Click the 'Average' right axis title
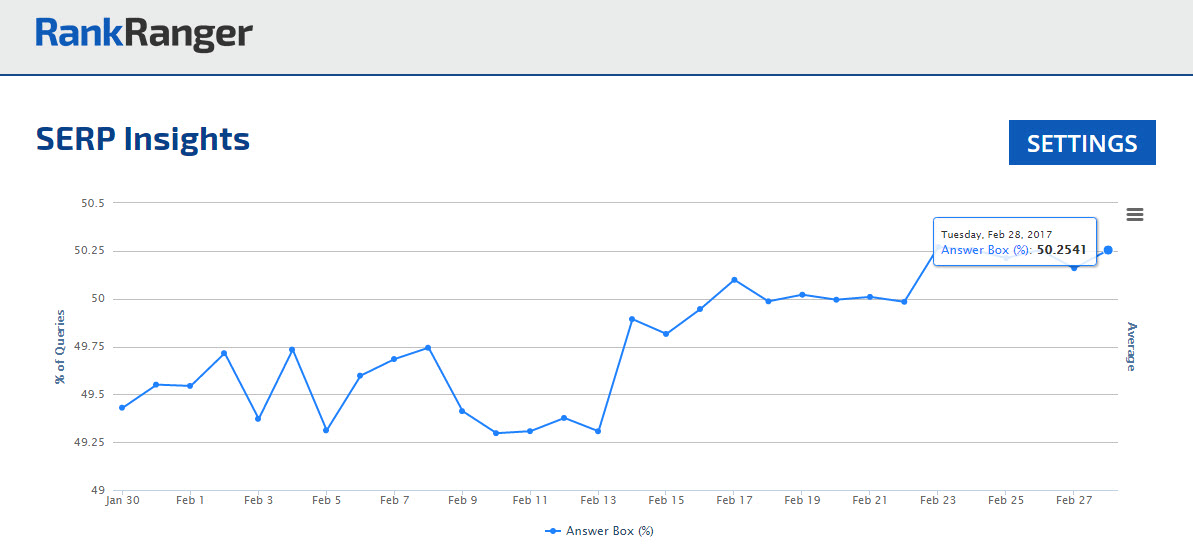1193x556 pixels. pos(1132,346)
